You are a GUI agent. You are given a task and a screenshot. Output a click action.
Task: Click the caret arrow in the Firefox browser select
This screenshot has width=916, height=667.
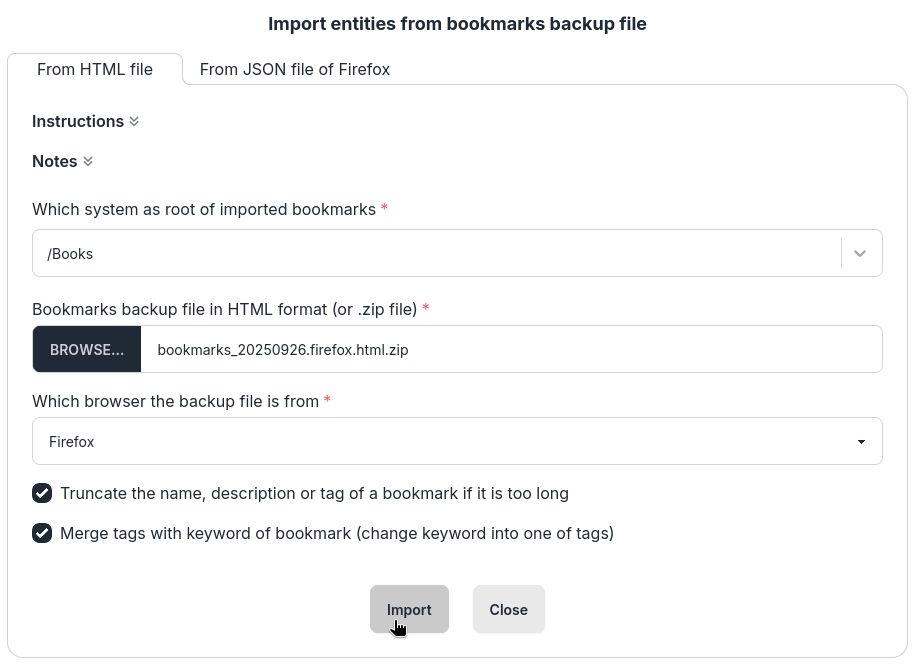coord(861,442)
